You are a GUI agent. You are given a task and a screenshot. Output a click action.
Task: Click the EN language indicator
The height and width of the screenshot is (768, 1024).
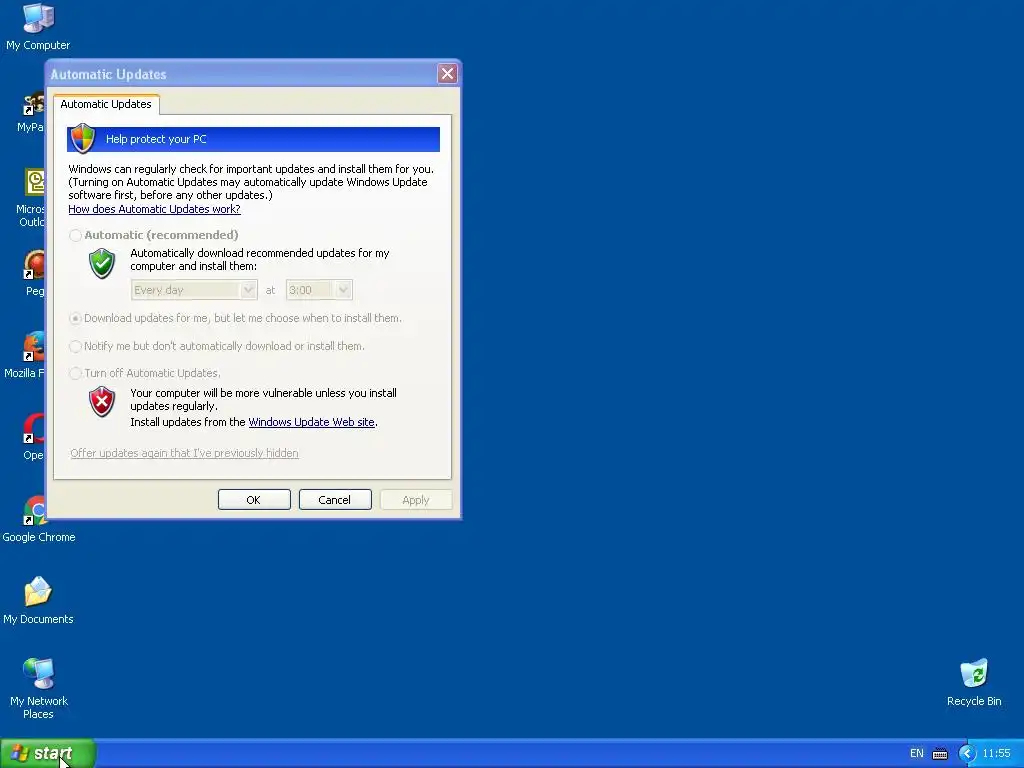[x=917, y=754]
